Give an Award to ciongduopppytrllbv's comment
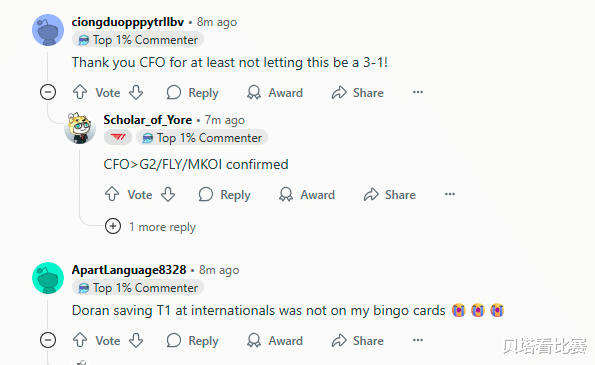The height and width of the screenshot is (365, 595). [275, 93]
